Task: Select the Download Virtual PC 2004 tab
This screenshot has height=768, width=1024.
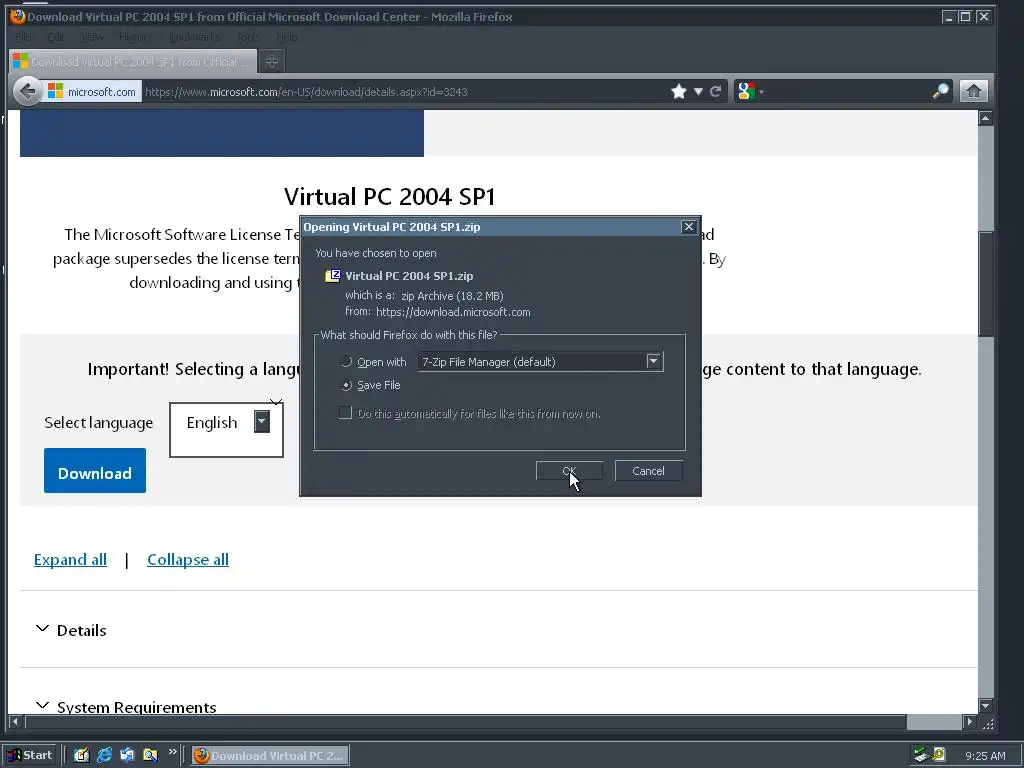Action: pyautogui.click(x=133, y=61)
